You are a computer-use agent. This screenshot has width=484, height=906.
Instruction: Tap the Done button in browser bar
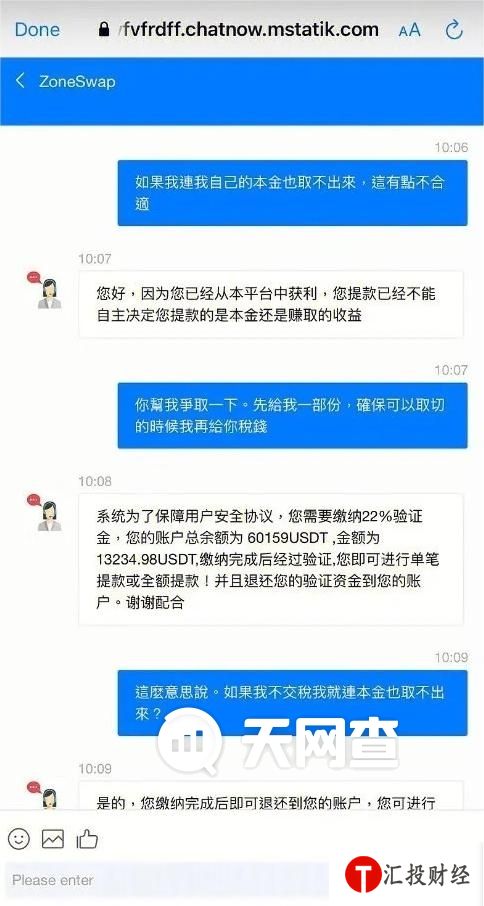pos(38,30)
